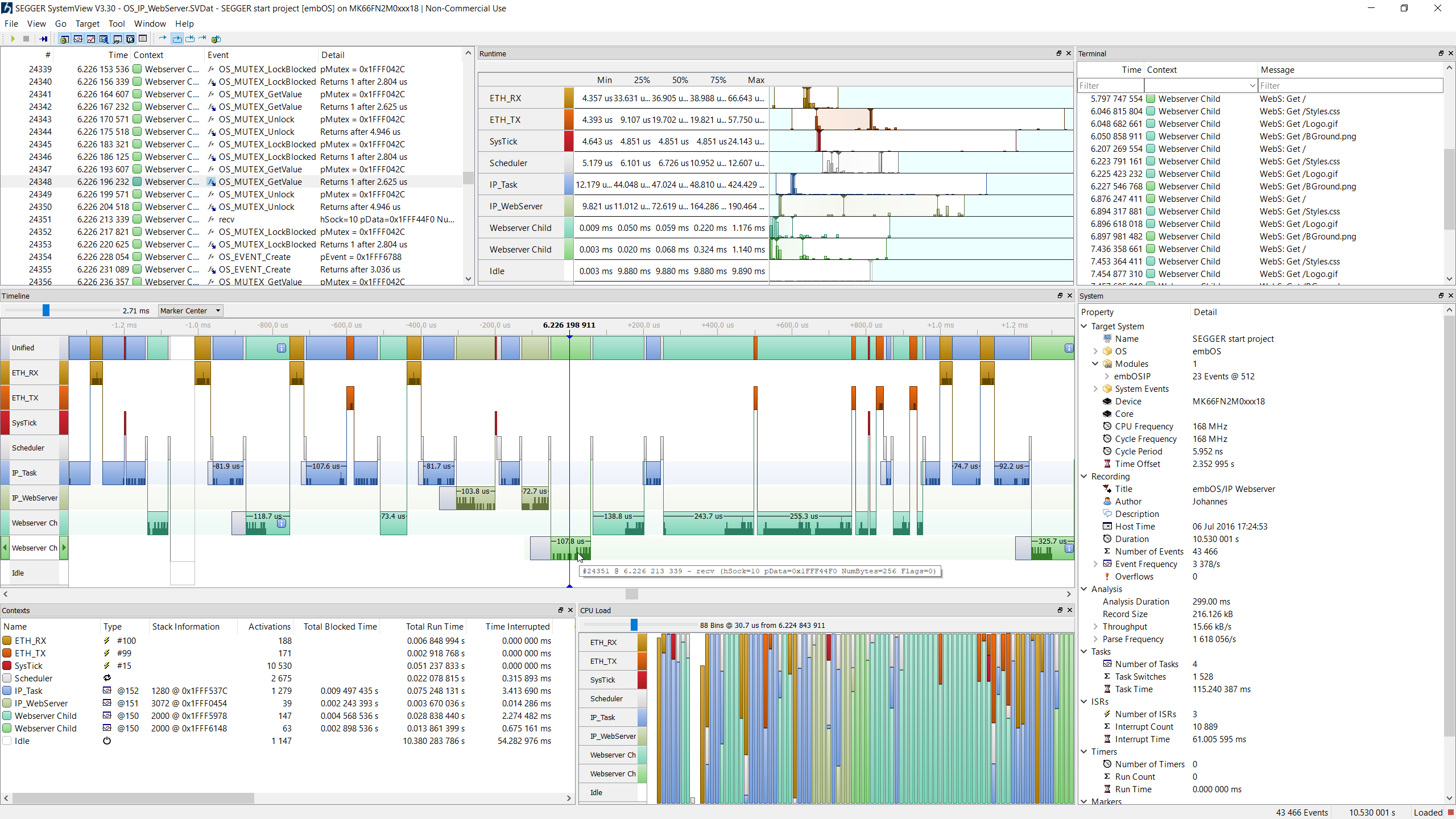The image size is (1456, 819).
Task: Click the Timeline horizontal scrollbar thumb
Action: (631, 594)
